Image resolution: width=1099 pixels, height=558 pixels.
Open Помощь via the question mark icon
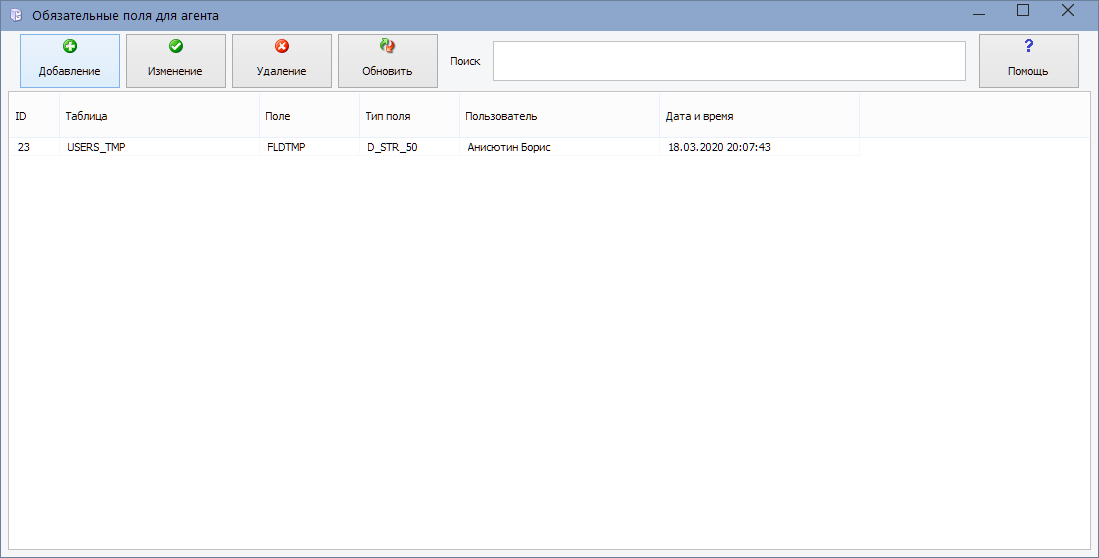click(1028, 46)
